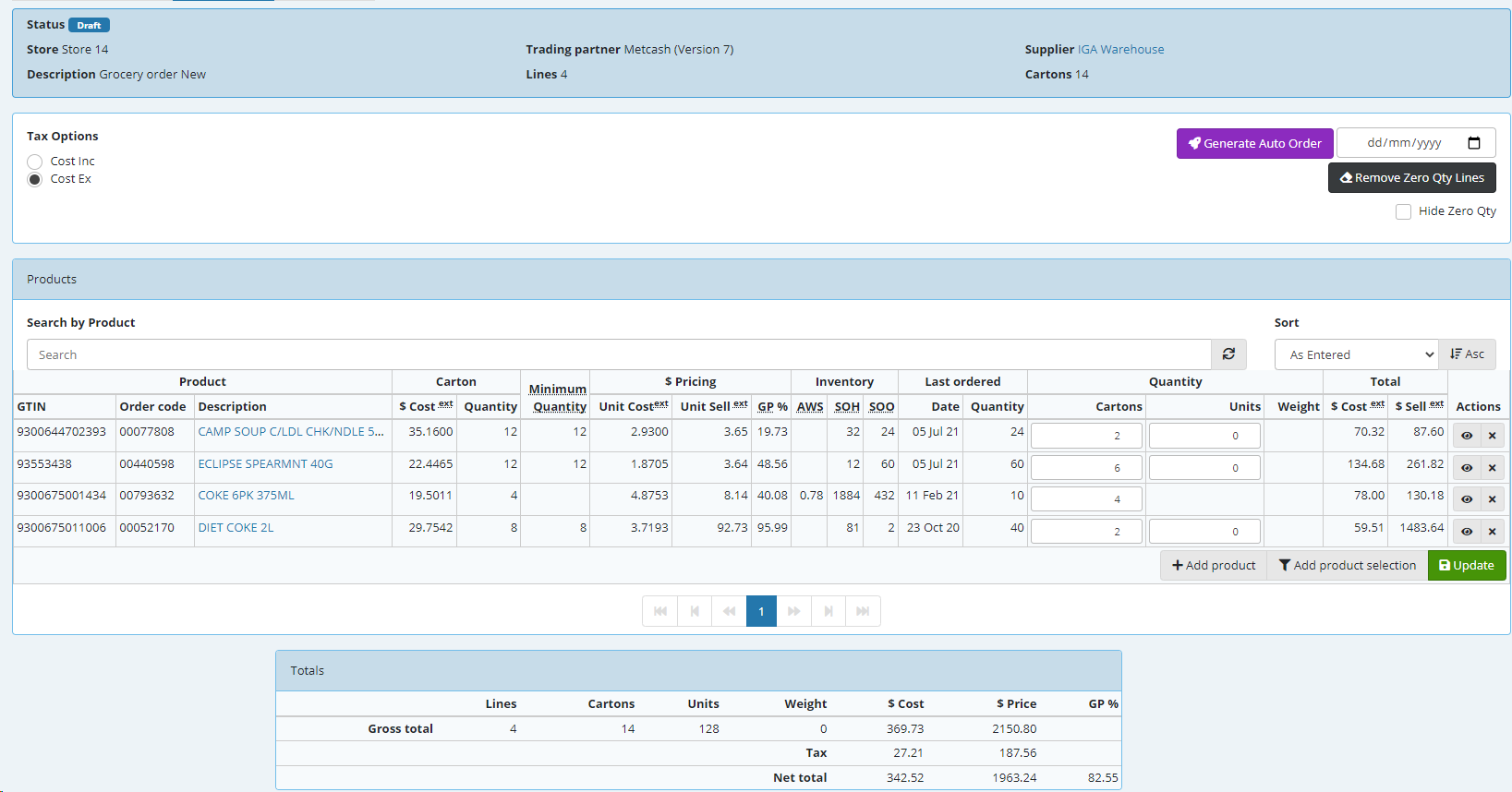Click Remove Zero Qty Lines button
Screen dimensions: 1512x792
pos(1411,177)
